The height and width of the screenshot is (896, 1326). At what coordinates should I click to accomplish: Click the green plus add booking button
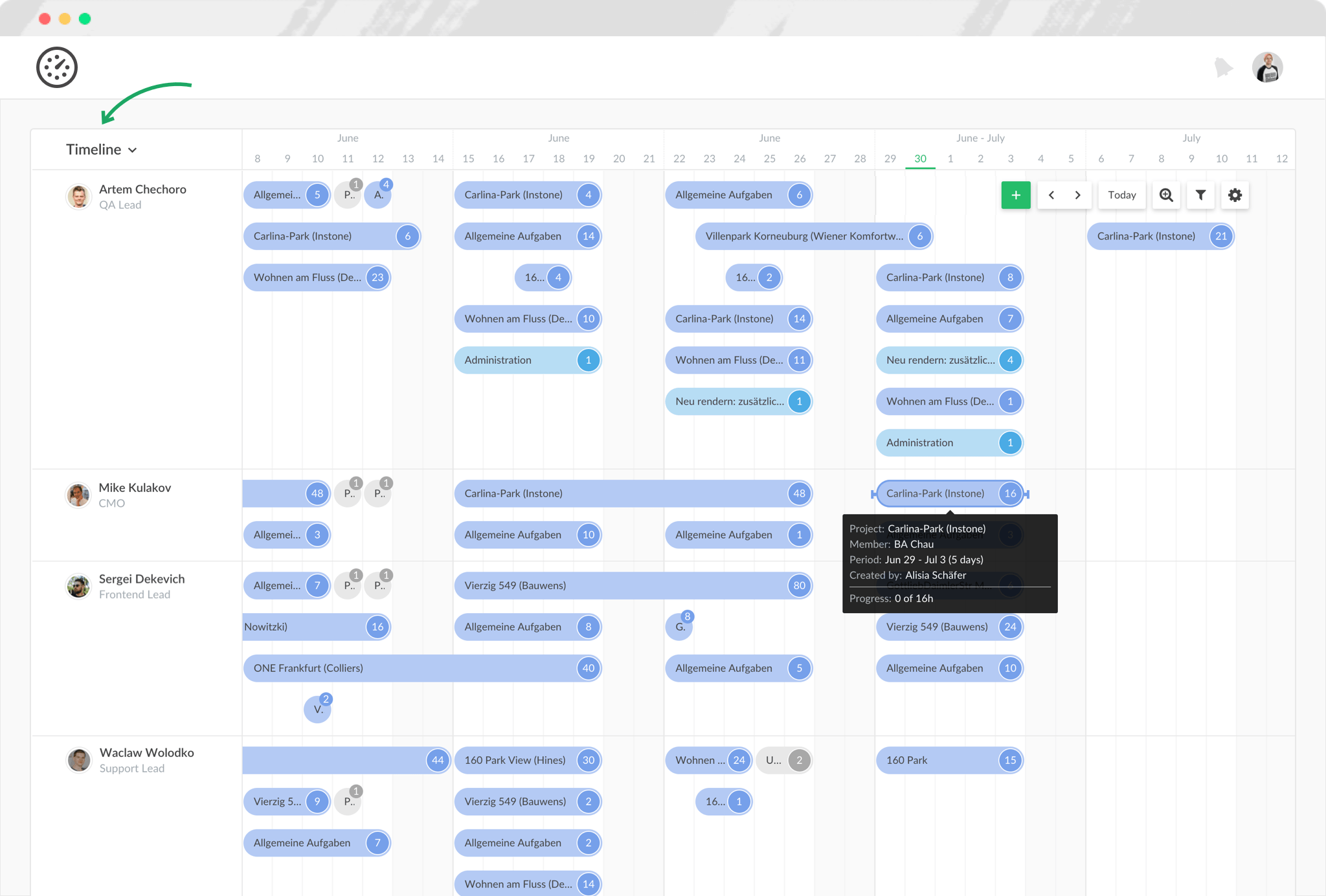point(1015,195)
